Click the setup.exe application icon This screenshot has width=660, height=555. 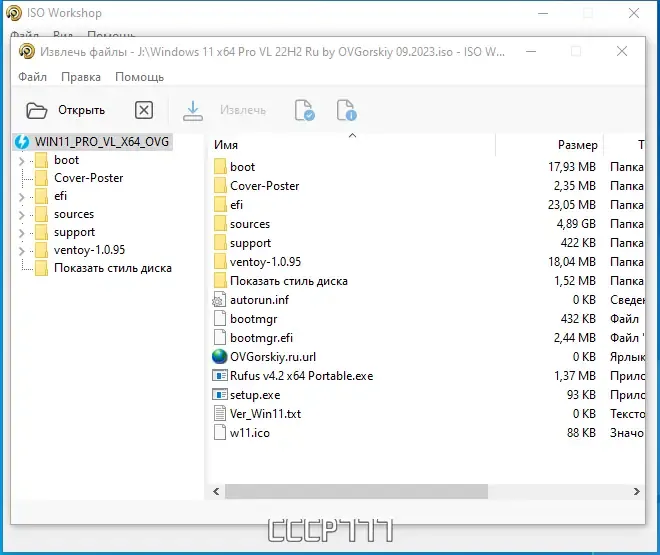click(x=220, y=395)
